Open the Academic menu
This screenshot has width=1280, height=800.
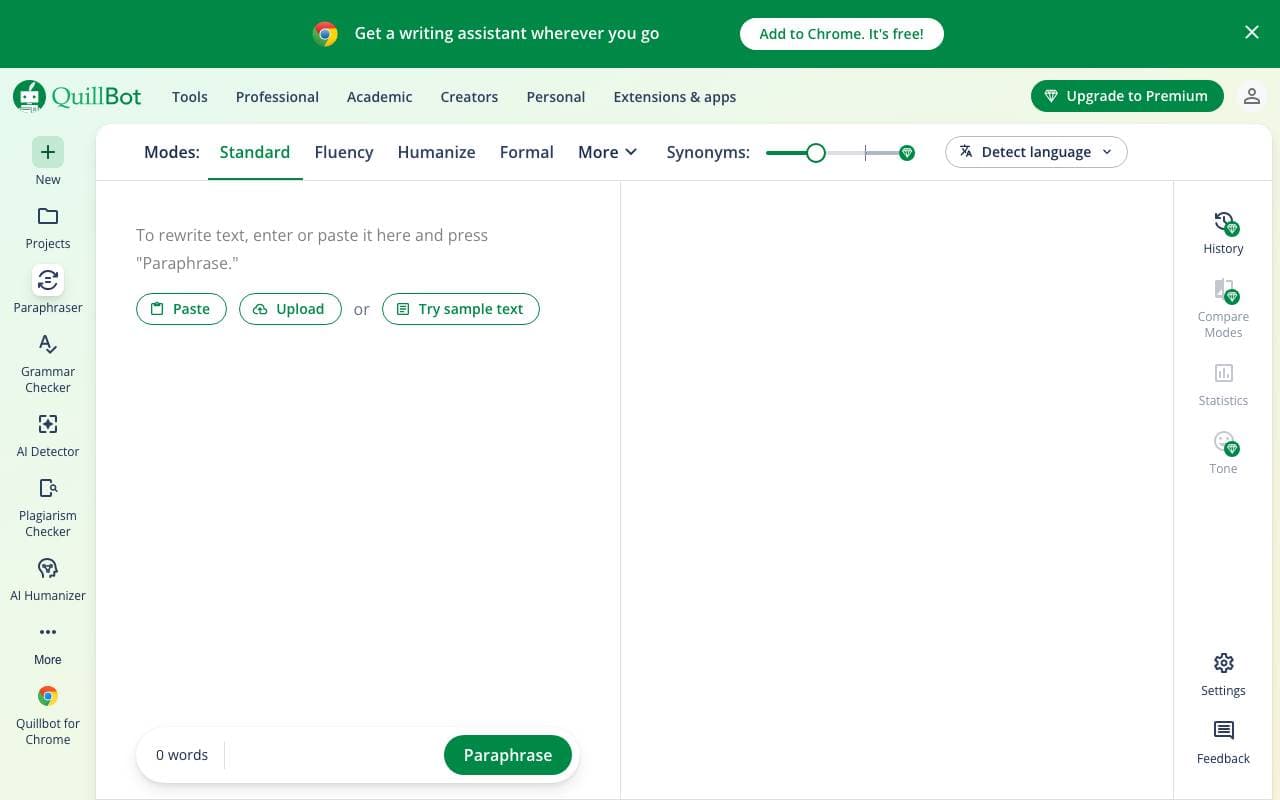(x=379, y=97)
